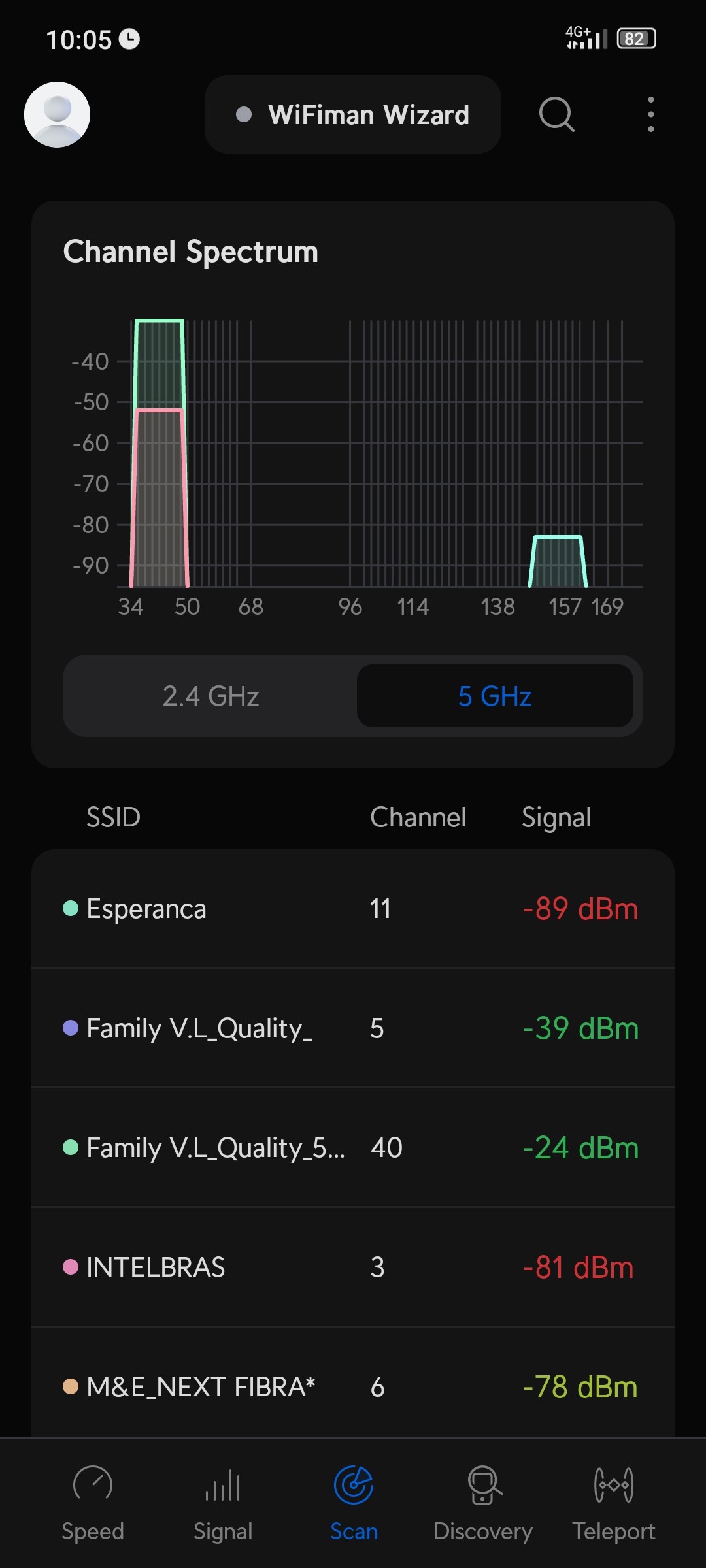Open the three-dot overflow menu
Screen dimensions: 706x1568
pos(650,114)
